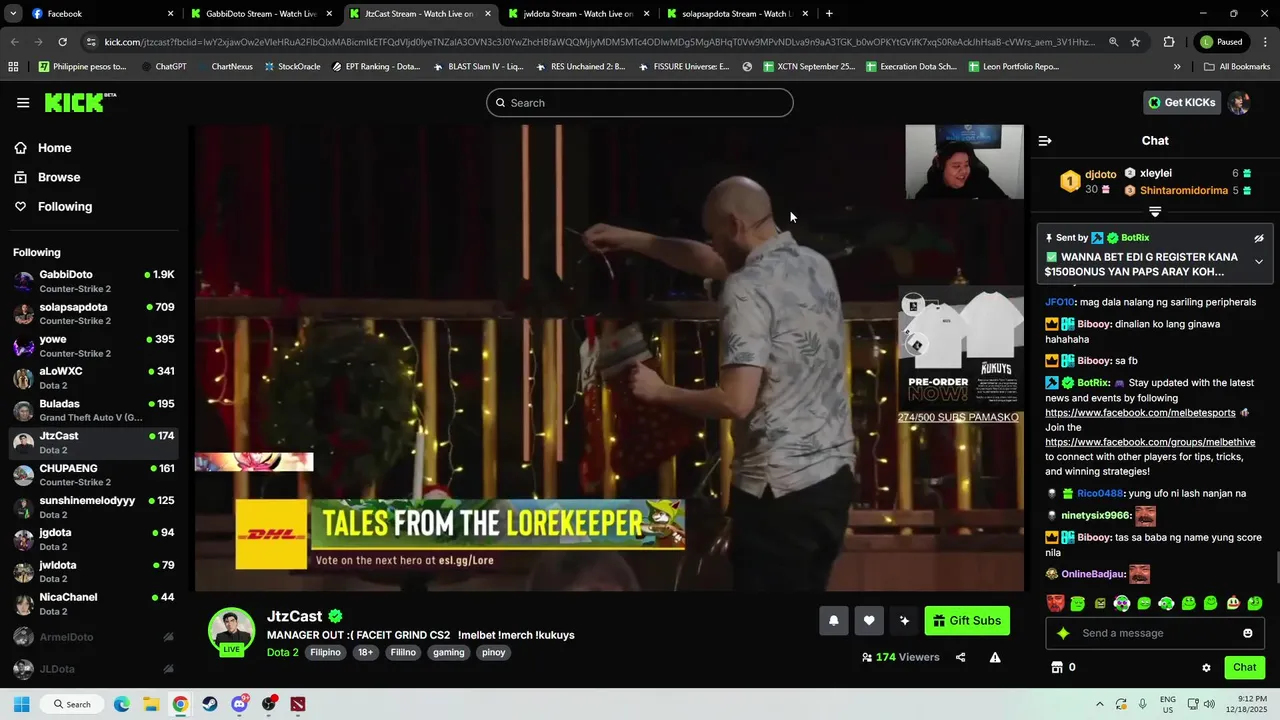The height and width of the screenshot is (720, 1280).
Task: Hide the pinned BotRix message
Action: [x=1259, y=238]
